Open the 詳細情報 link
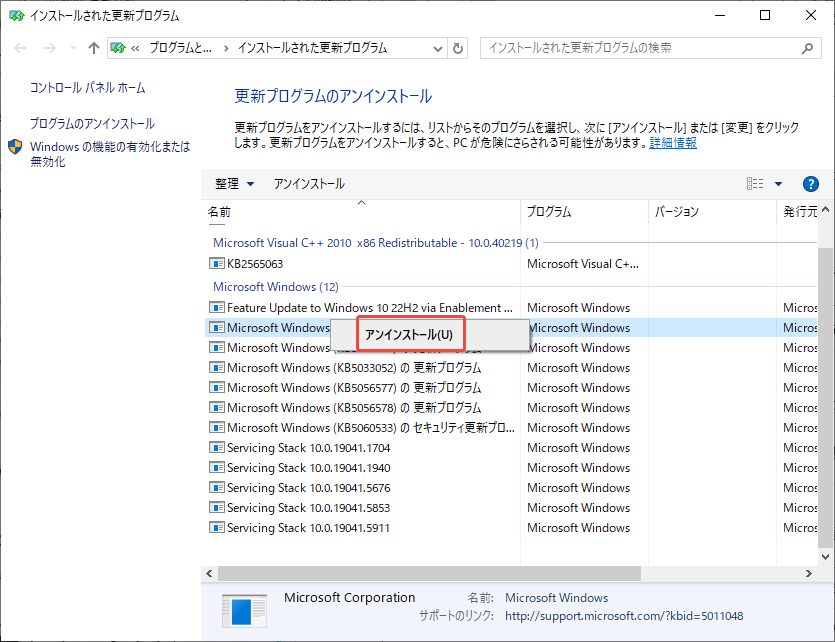The height and width of the screenshot is (642, 835). tap(673, 143)
